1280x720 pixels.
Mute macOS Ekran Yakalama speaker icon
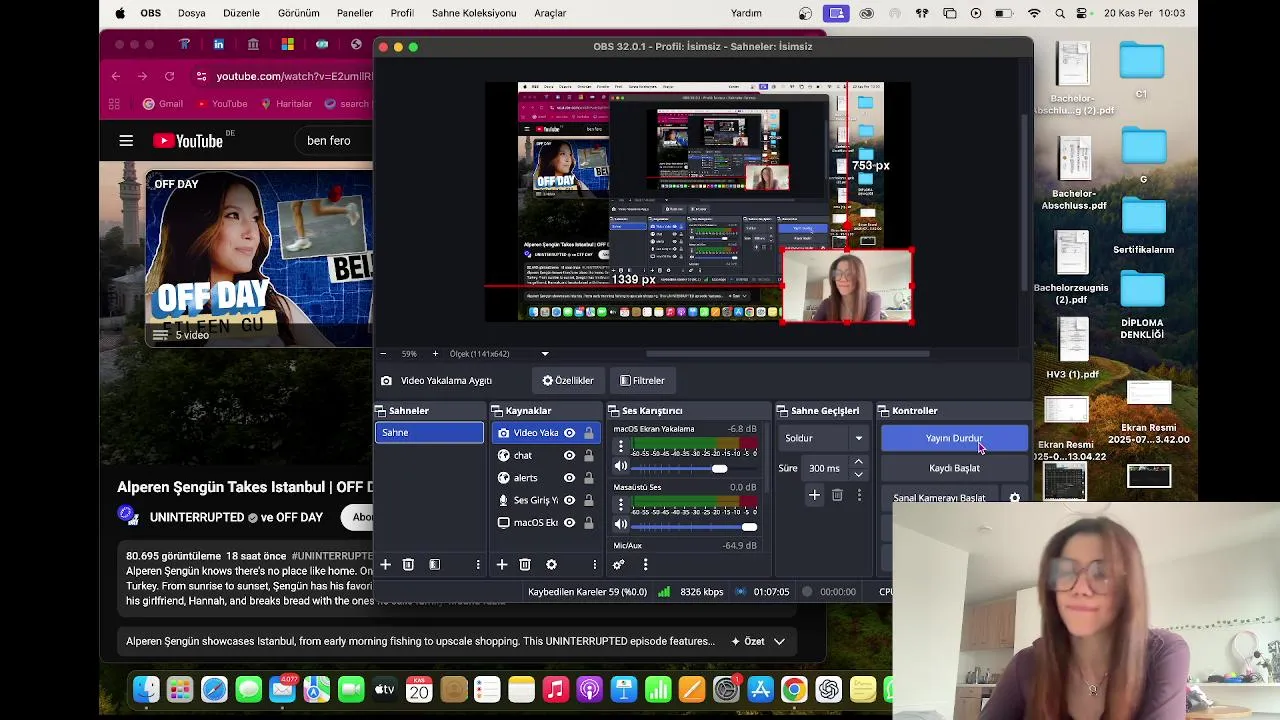tap(621, 467)
